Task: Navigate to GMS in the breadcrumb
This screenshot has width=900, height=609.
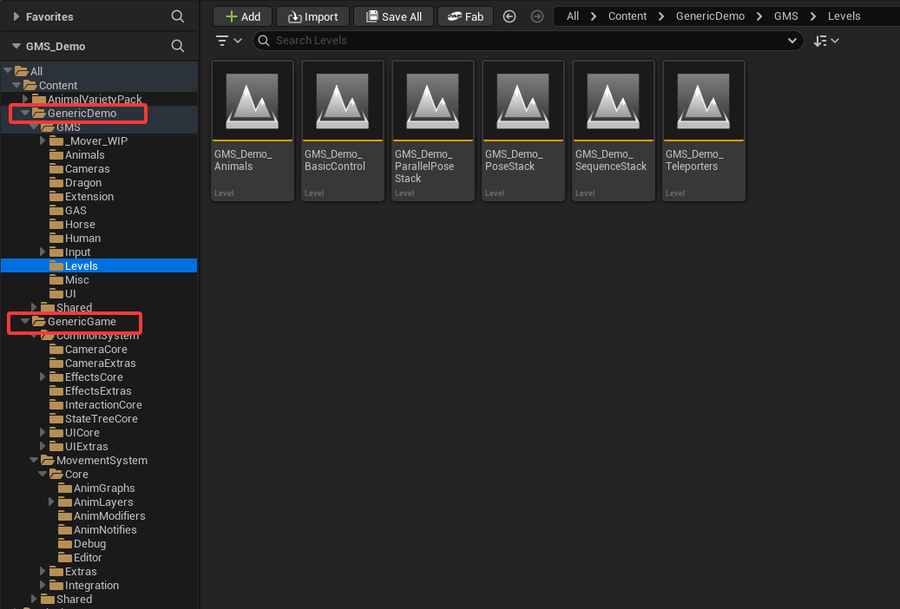Action: coord(786,16)
